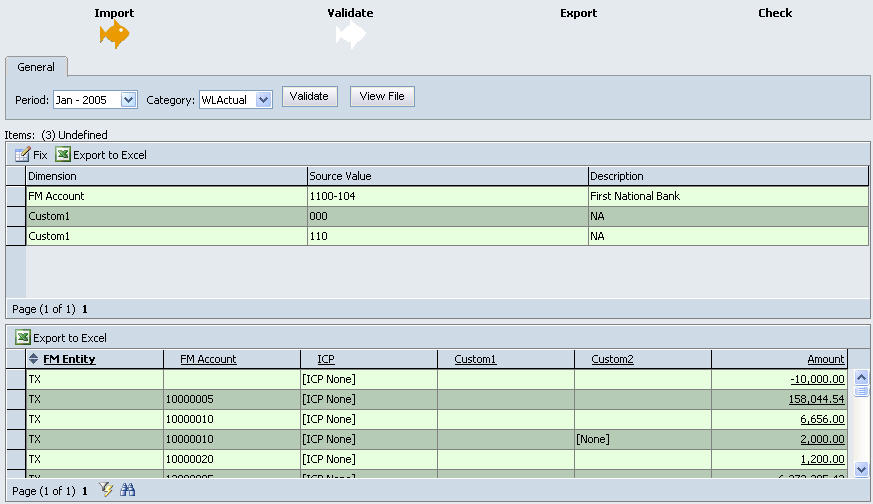873x504 pixels.
Task: Select row selector for Custom1 000
Action: tap(16, 216)
